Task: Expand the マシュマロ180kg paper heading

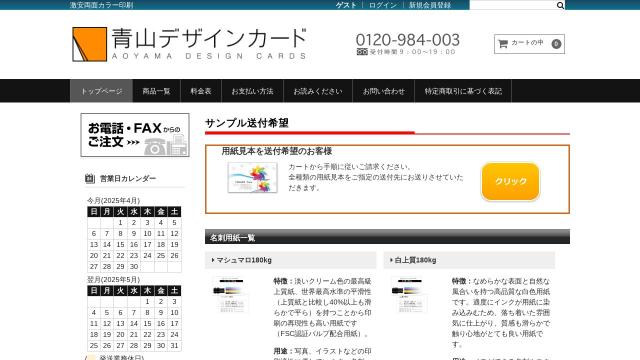Action: pos(290,260)
